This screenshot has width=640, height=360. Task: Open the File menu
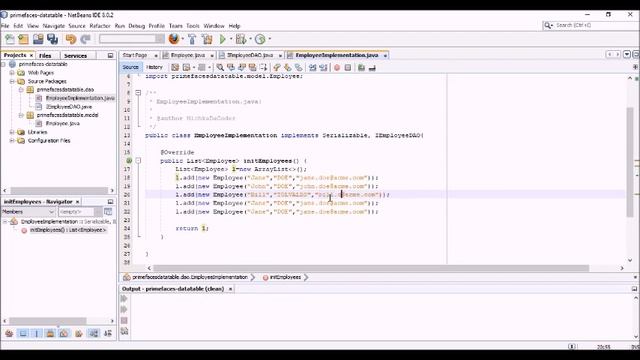tap(5, 26)
